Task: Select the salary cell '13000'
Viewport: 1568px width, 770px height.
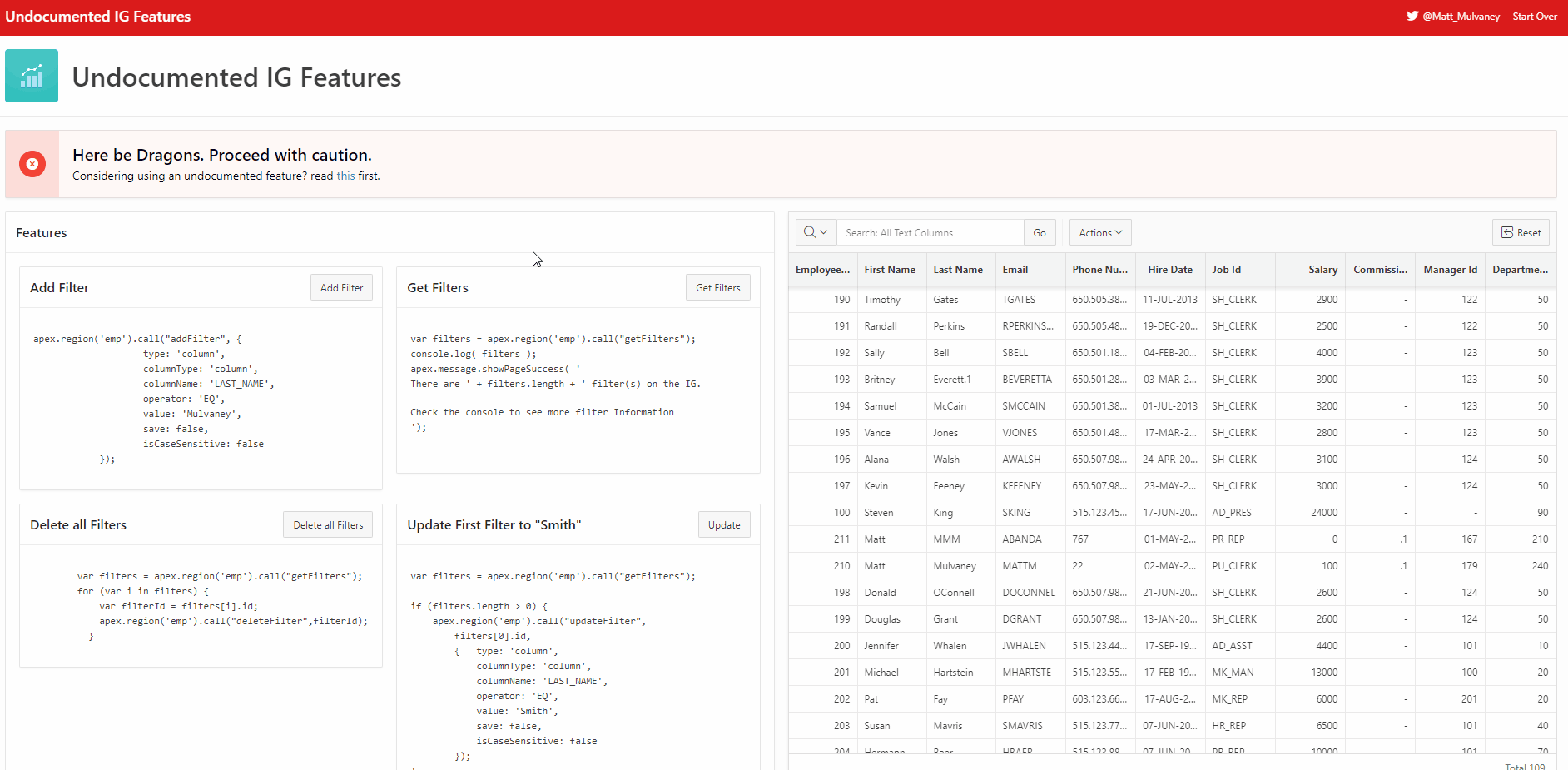Action: tap(1310, 673)
